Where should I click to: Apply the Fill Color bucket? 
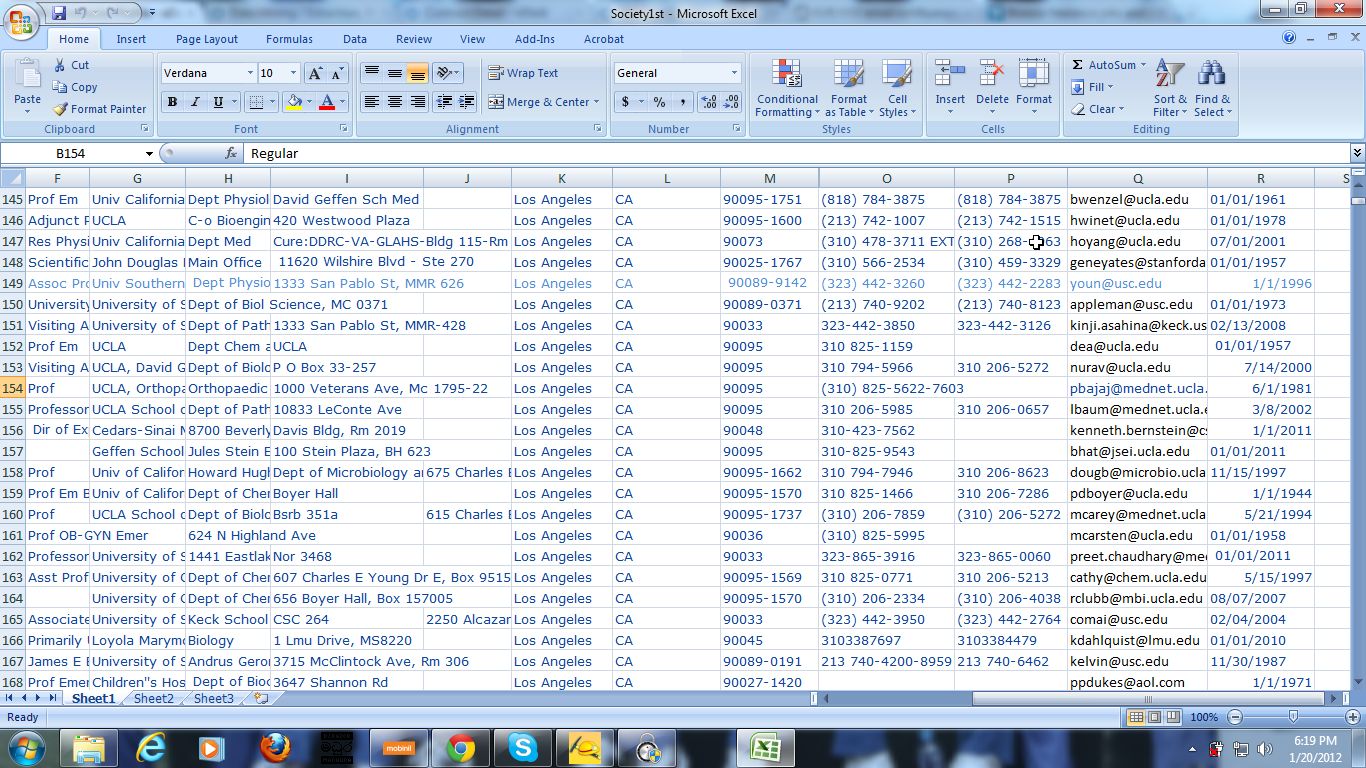pos(294,102)
